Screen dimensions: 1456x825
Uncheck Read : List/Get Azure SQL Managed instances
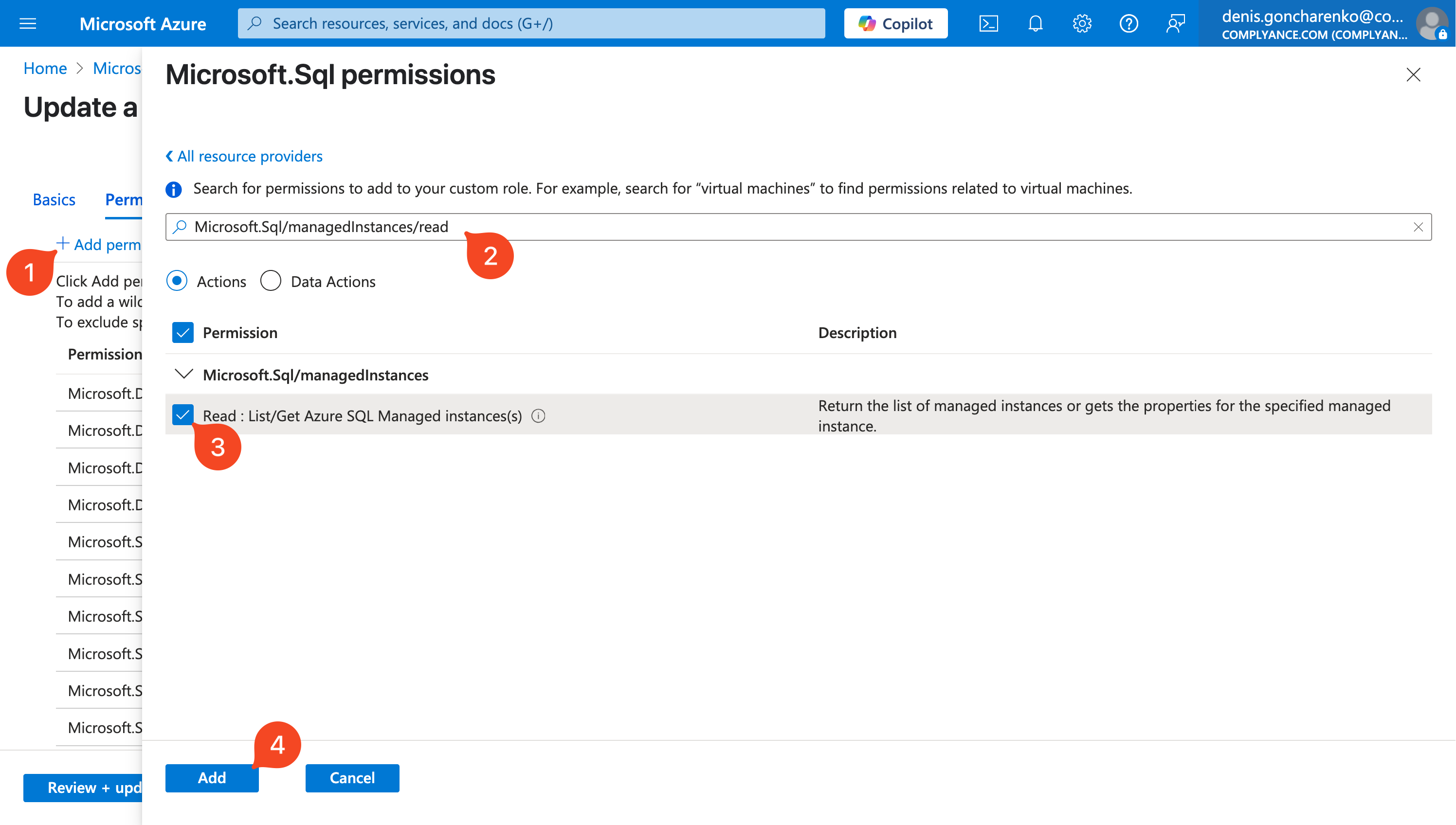click(182, 415)
